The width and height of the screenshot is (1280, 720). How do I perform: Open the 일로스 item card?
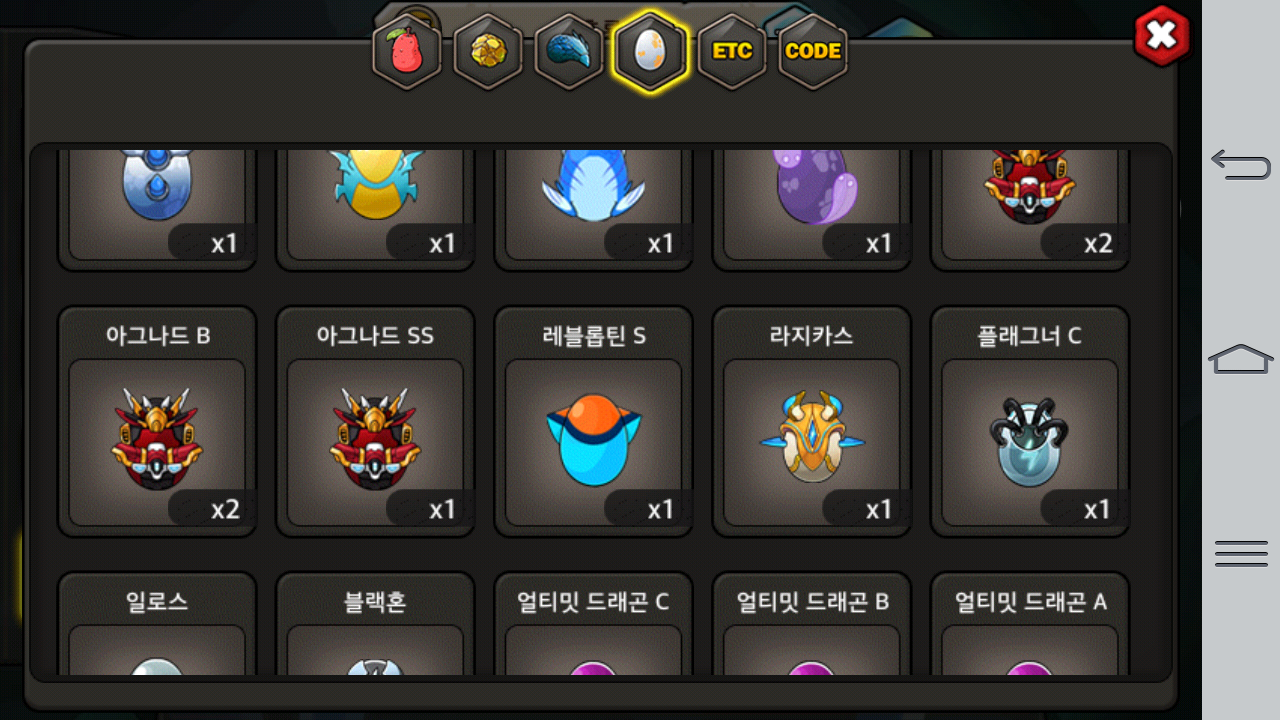tap(157, 624)
